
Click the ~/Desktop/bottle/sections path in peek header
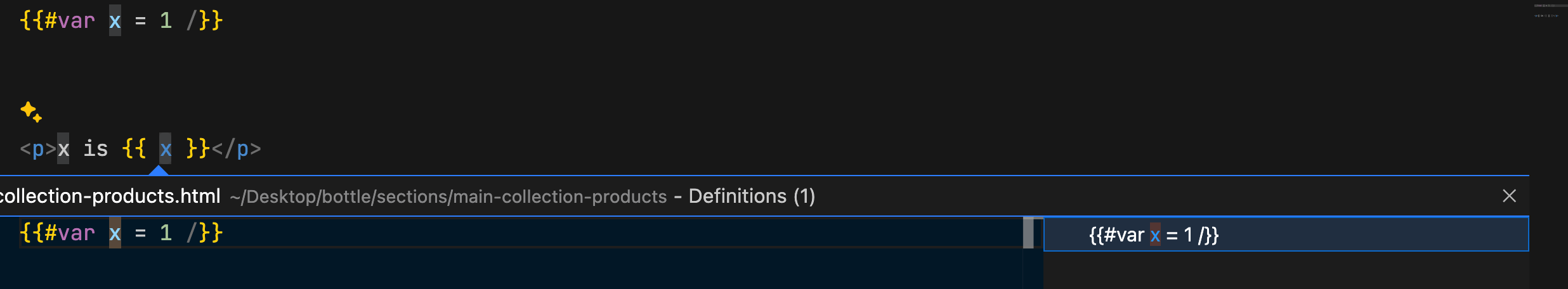click(x=448, y=197)
